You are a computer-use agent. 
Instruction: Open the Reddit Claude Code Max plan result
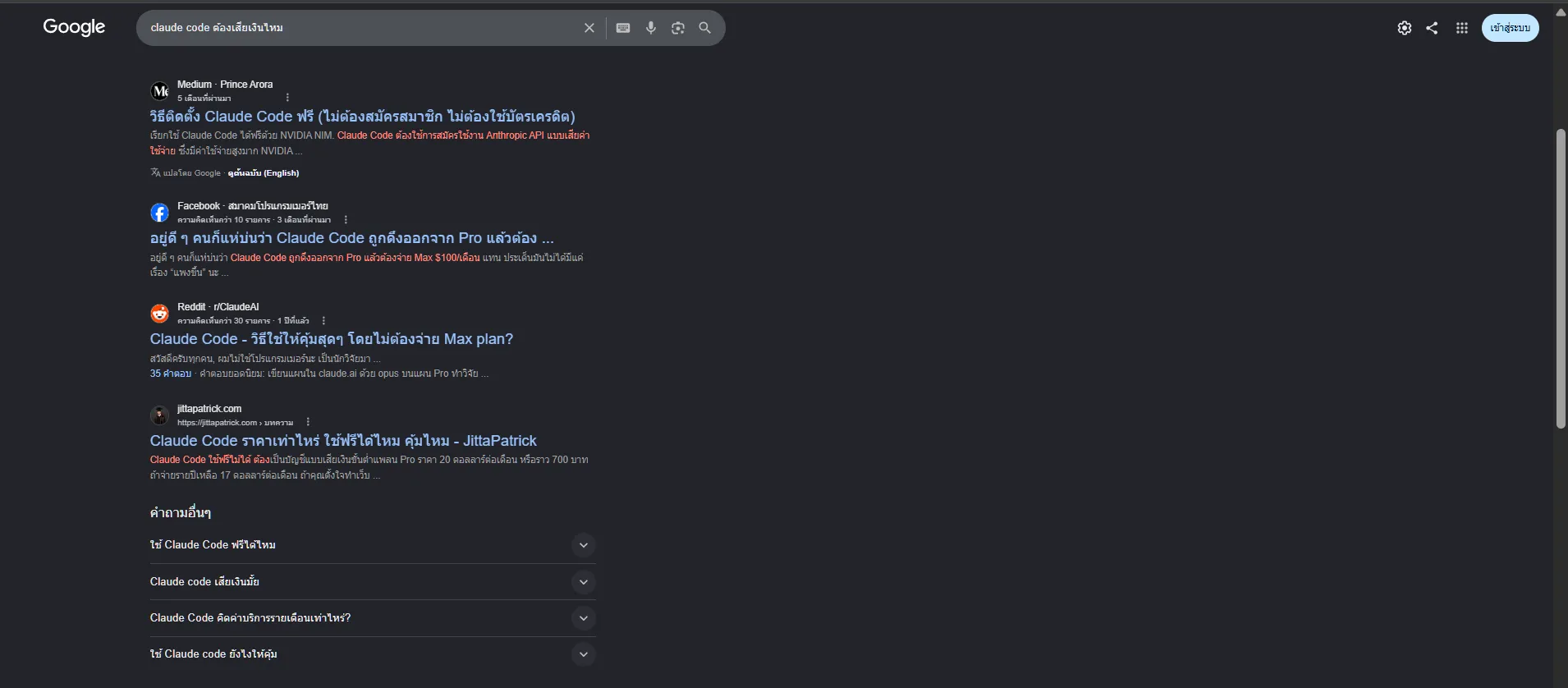[x=332, y=339]
